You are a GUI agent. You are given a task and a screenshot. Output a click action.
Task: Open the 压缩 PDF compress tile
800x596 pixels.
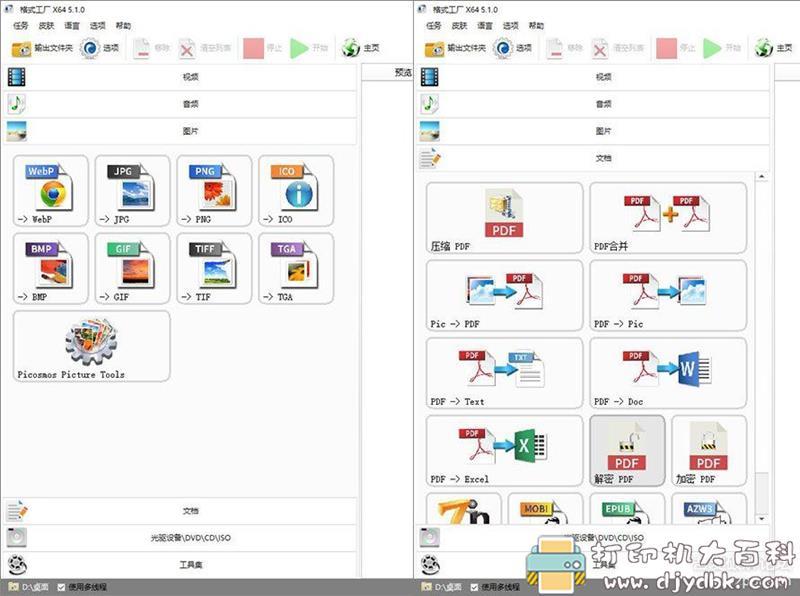[504, 218]
